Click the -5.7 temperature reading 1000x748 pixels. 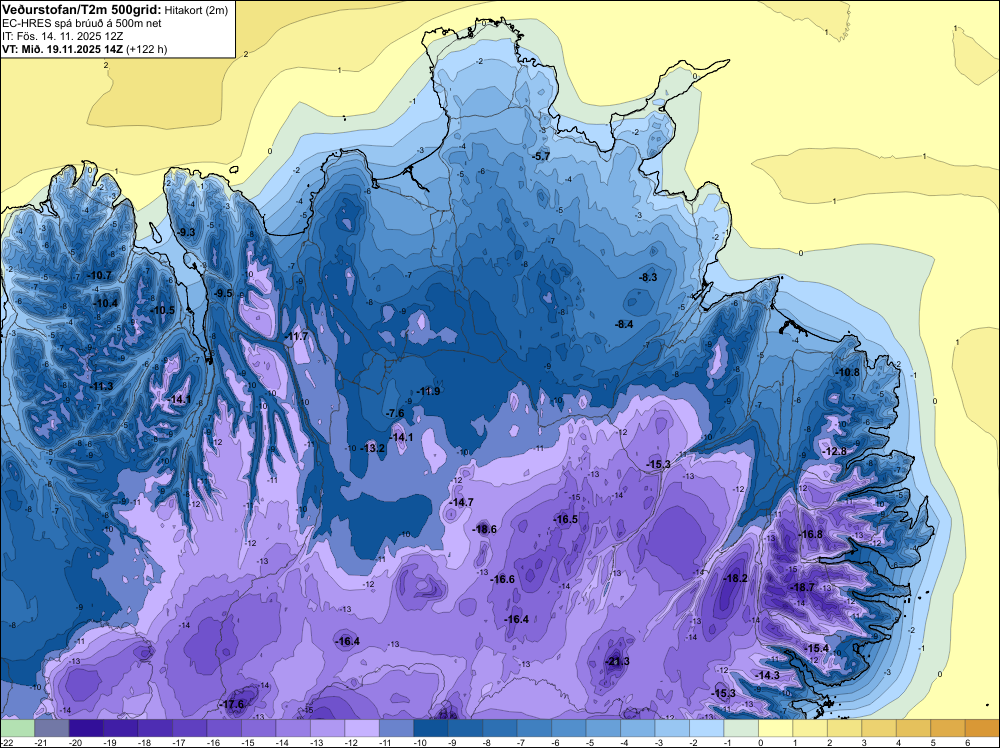coord(541,156)
